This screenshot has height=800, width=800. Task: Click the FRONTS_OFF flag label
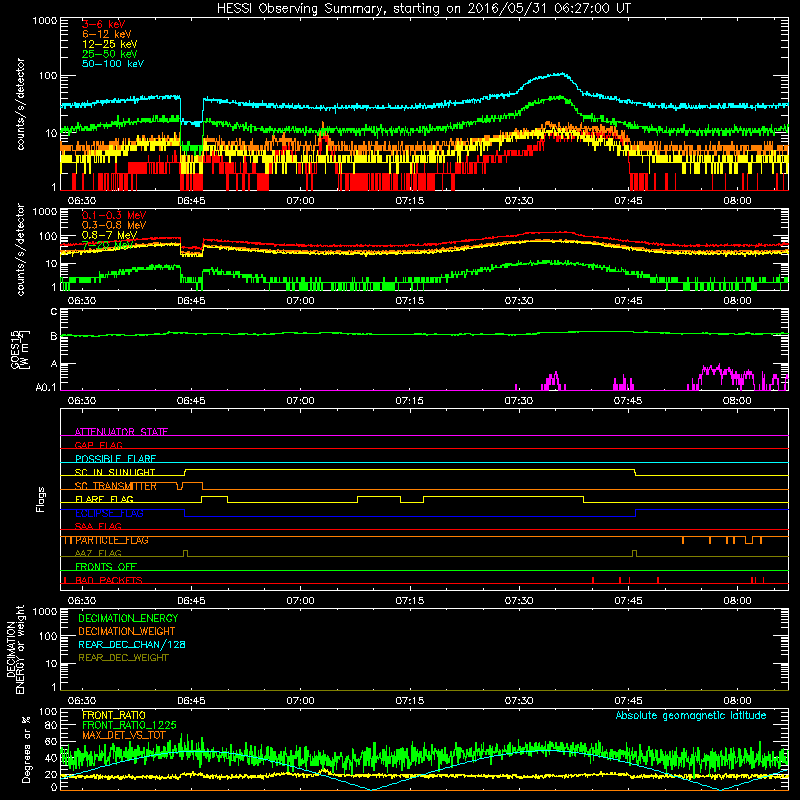tap(106, 567)
